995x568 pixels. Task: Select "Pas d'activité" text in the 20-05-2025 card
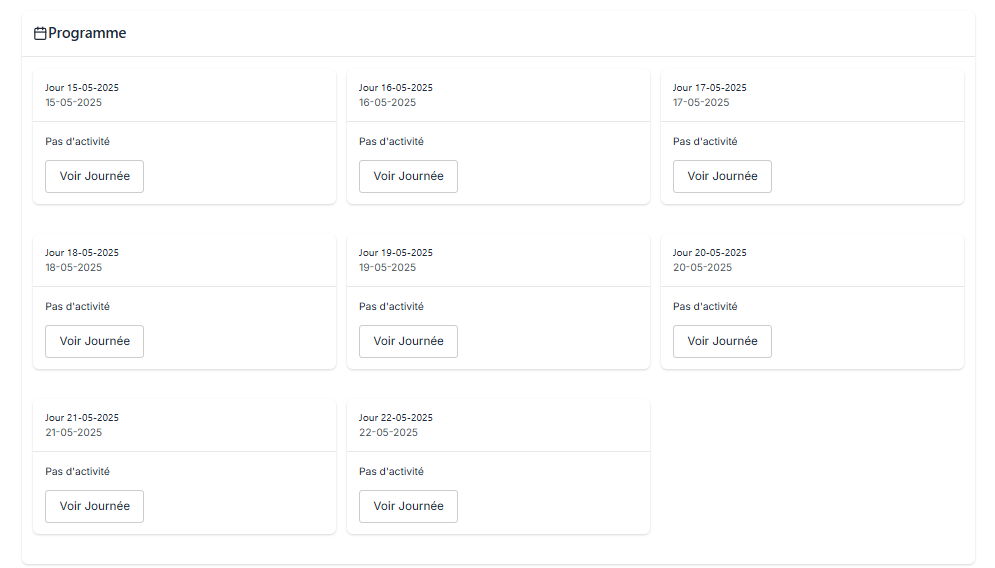pyautogui.click(x=705, y=307)
